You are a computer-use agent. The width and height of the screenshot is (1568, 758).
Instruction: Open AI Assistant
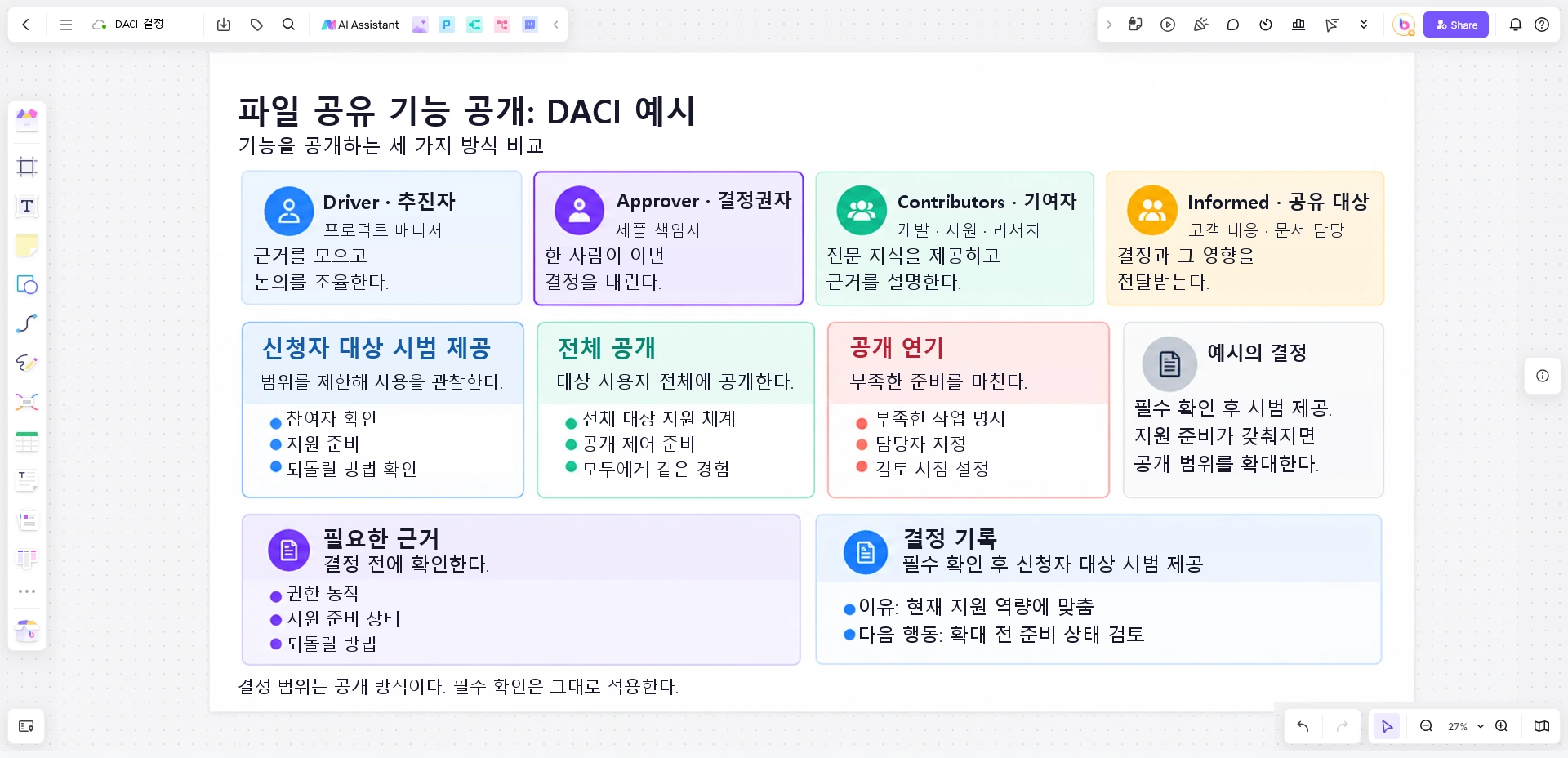(360, 25)
